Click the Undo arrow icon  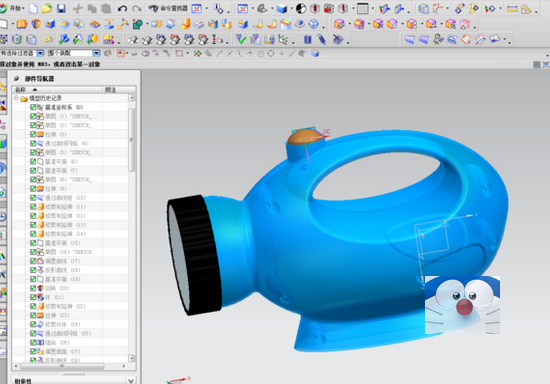click(122, 8)
